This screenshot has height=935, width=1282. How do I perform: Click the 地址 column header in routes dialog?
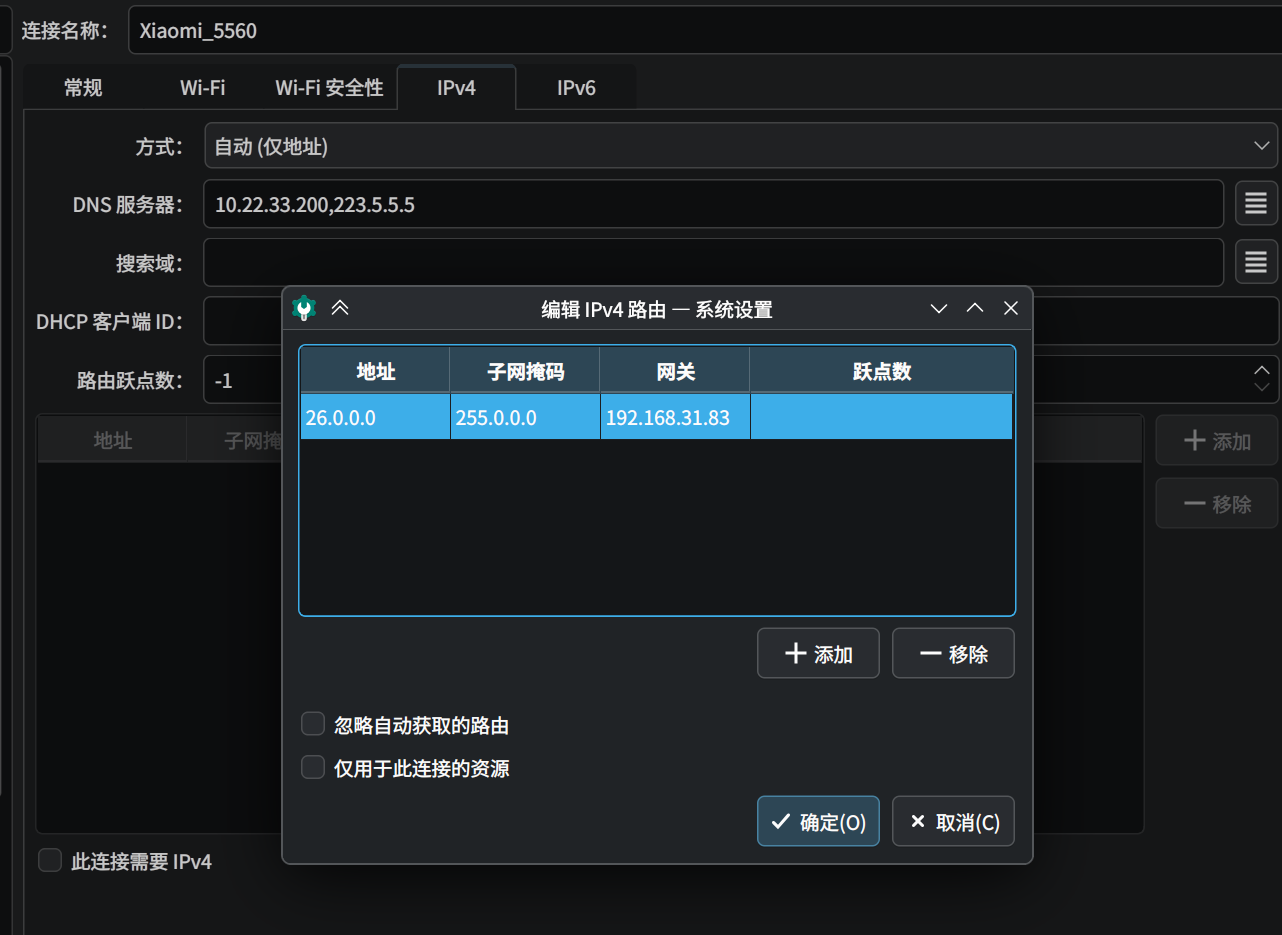(x=375, y=371)
